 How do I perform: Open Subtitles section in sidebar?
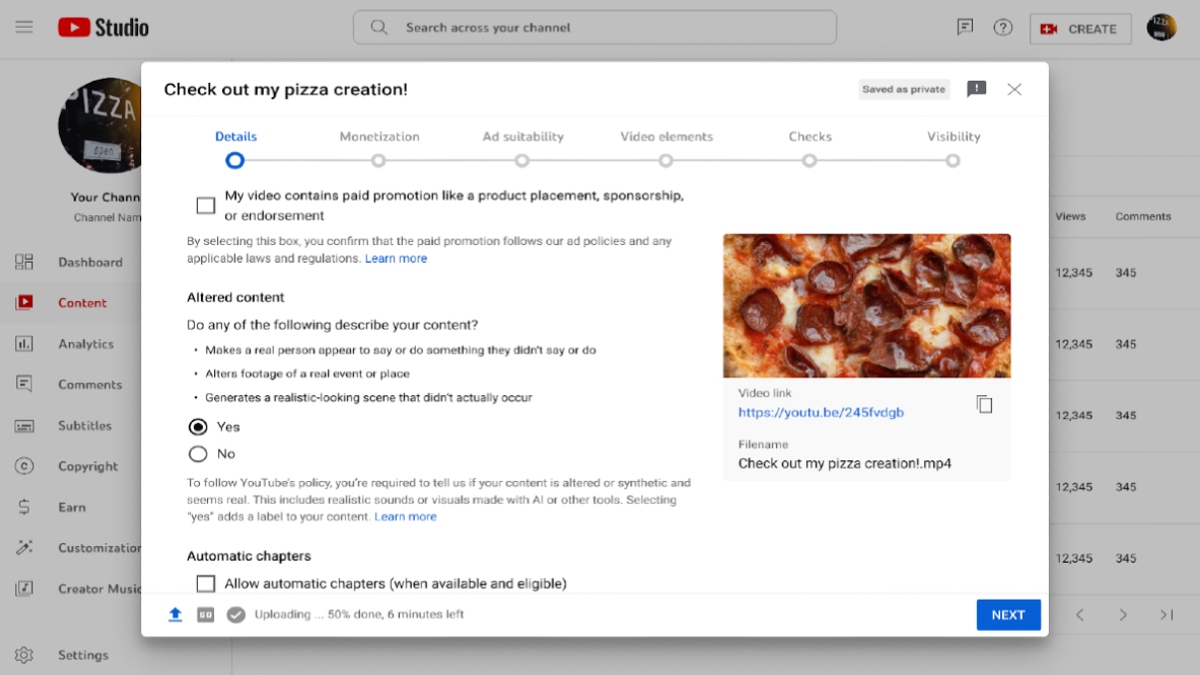[x=84, y=425]
